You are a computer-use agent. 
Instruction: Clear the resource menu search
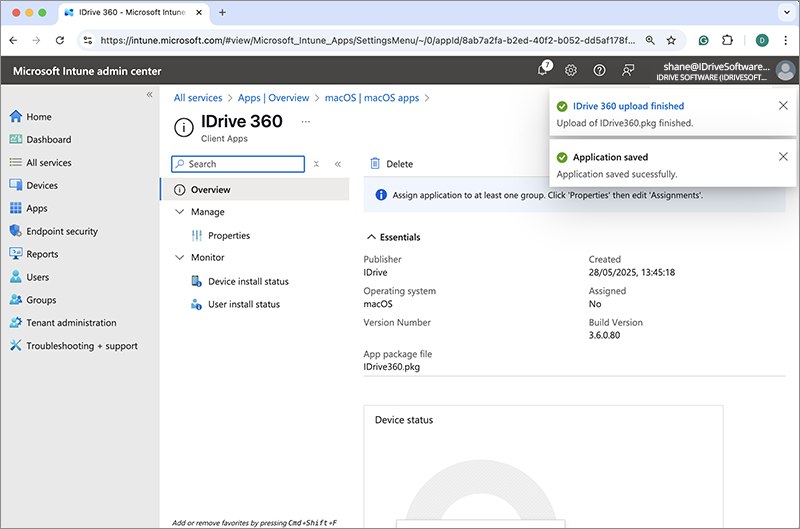pos(316,164)
